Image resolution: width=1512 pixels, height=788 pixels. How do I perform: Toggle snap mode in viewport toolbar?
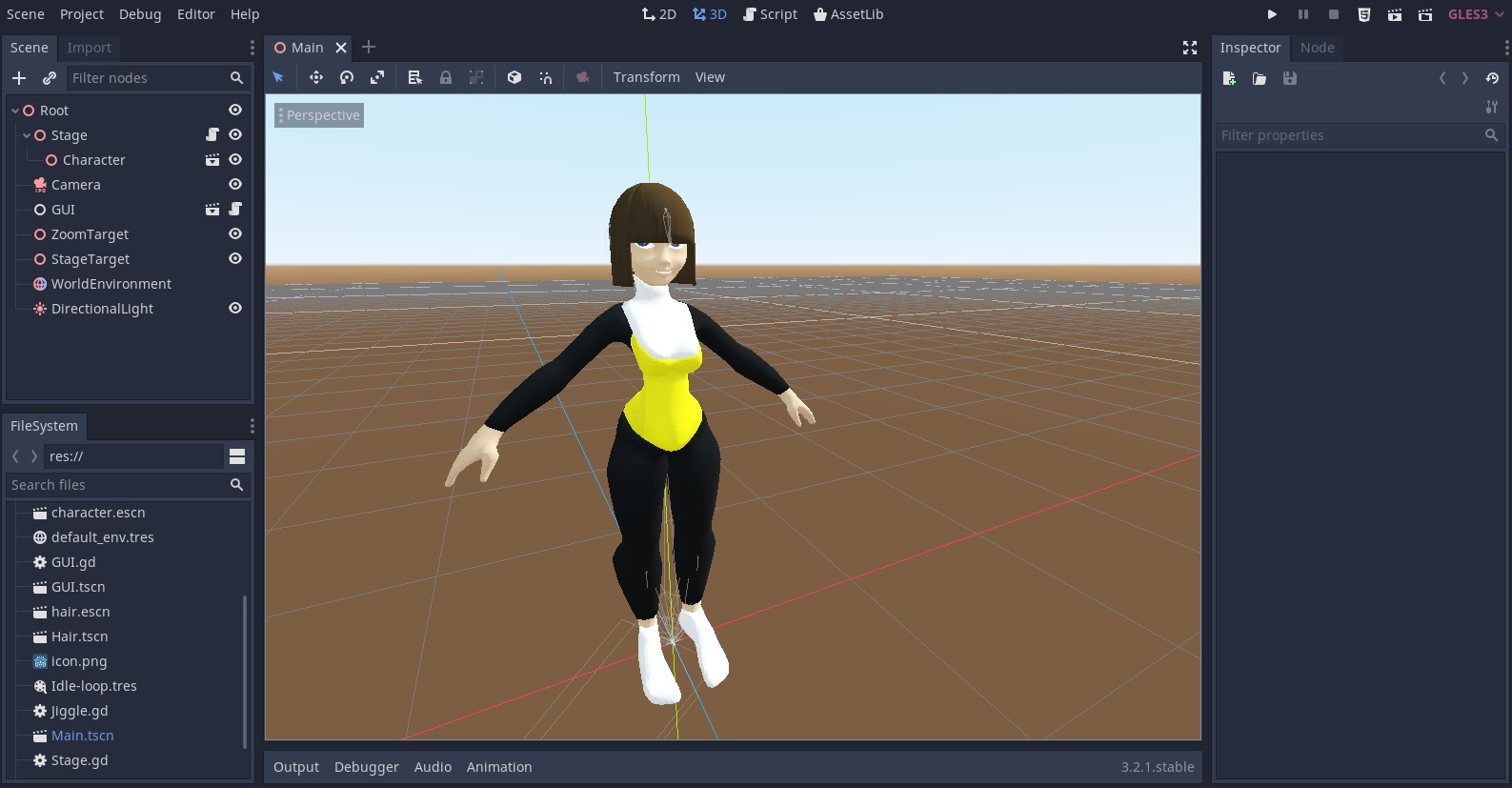[545, 77]
